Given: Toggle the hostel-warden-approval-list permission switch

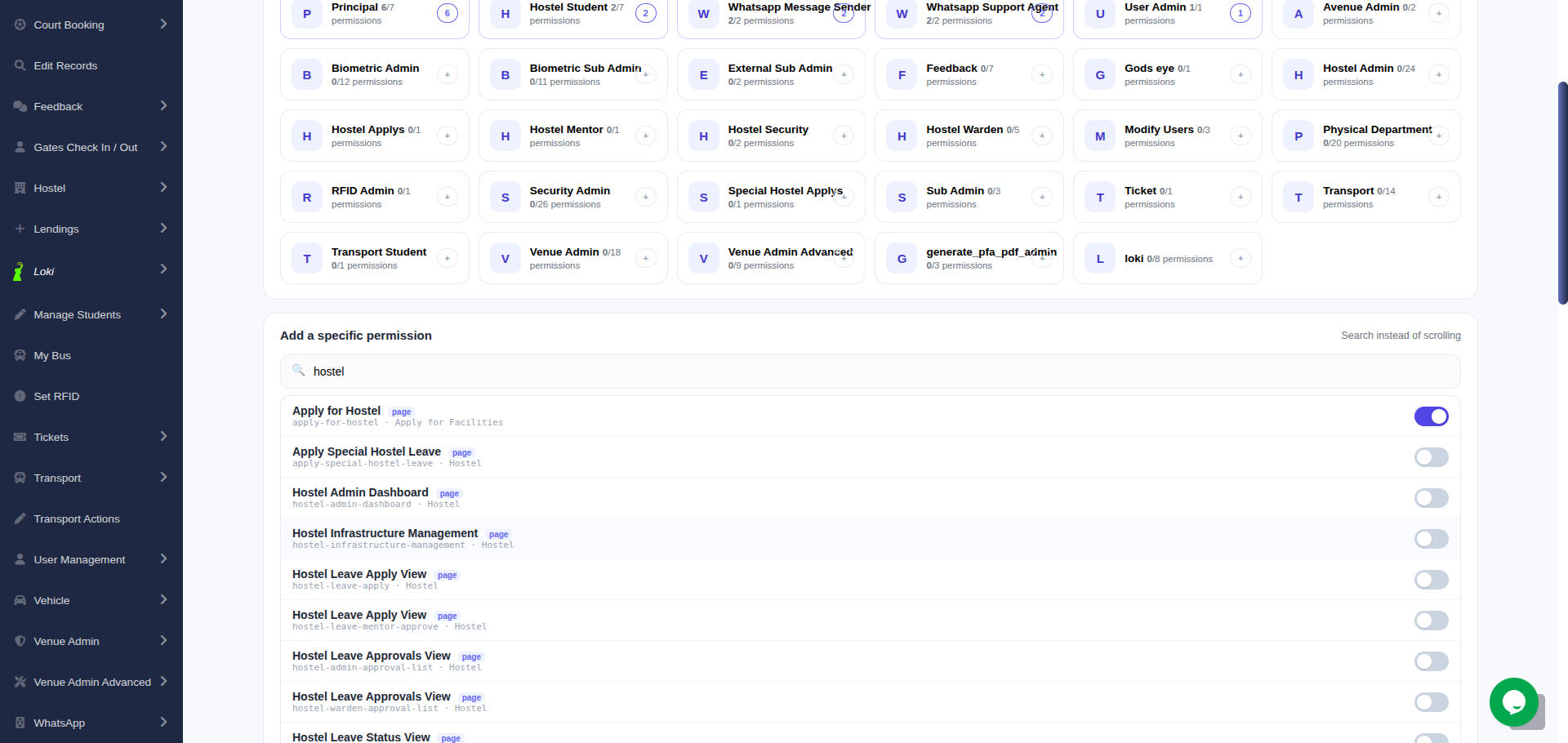Looking at the screenshot, I should pyautogui.click(x=1432, y=702).
